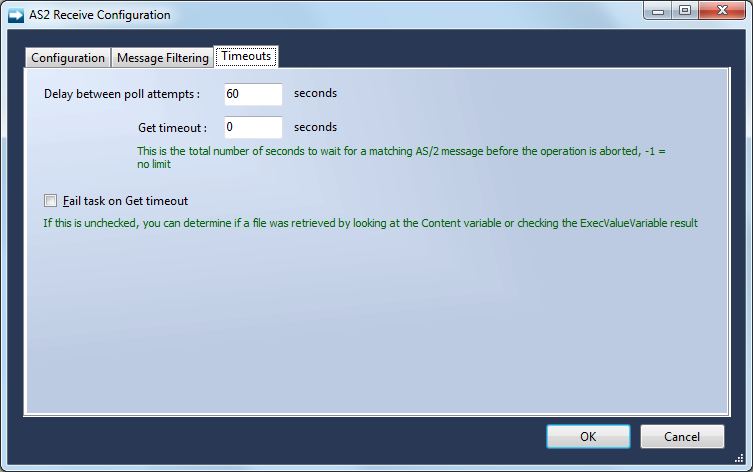
Task: Select the Timeouts tab
Action: click(x=246, y=57)
